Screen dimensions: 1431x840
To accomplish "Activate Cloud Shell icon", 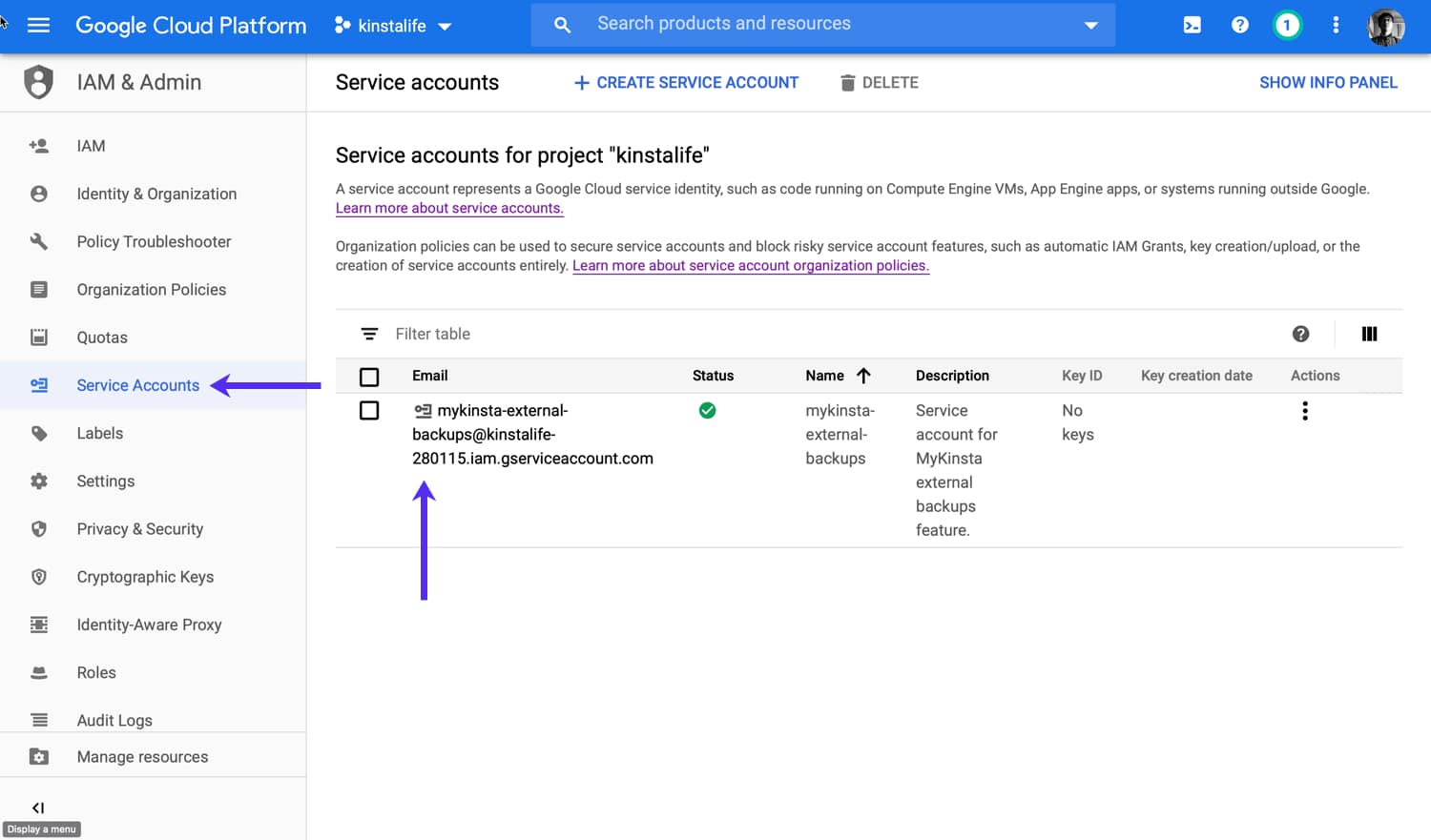I will [1192, 26].
